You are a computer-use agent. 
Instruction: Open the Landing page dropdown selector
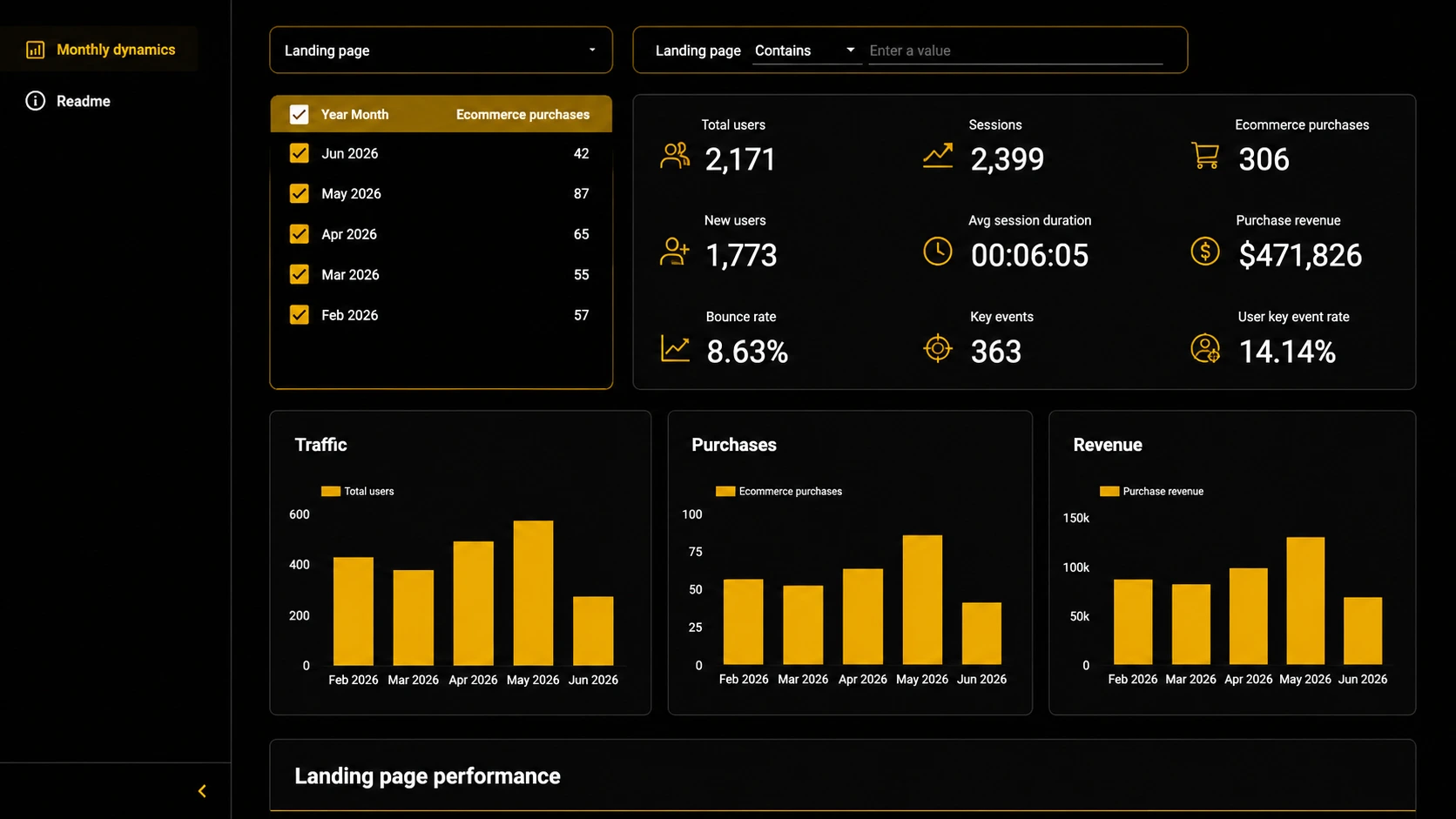441,50
